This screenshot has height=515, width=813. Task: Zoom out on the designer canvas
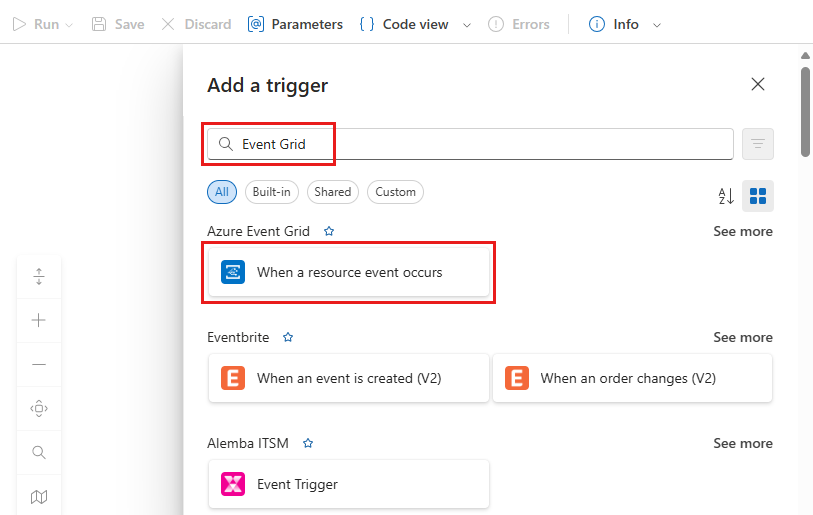39,364
